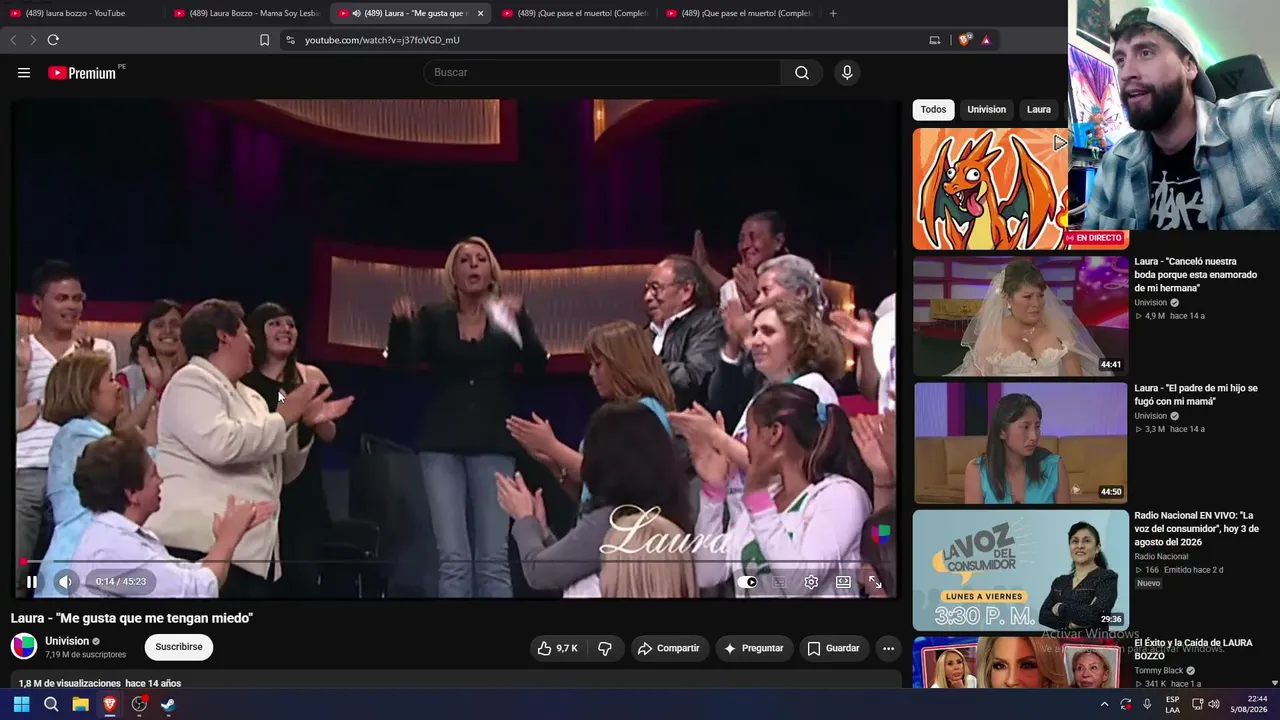
Task: Open Brave browser taskbar icon
Action: click(x=110, y=704)
